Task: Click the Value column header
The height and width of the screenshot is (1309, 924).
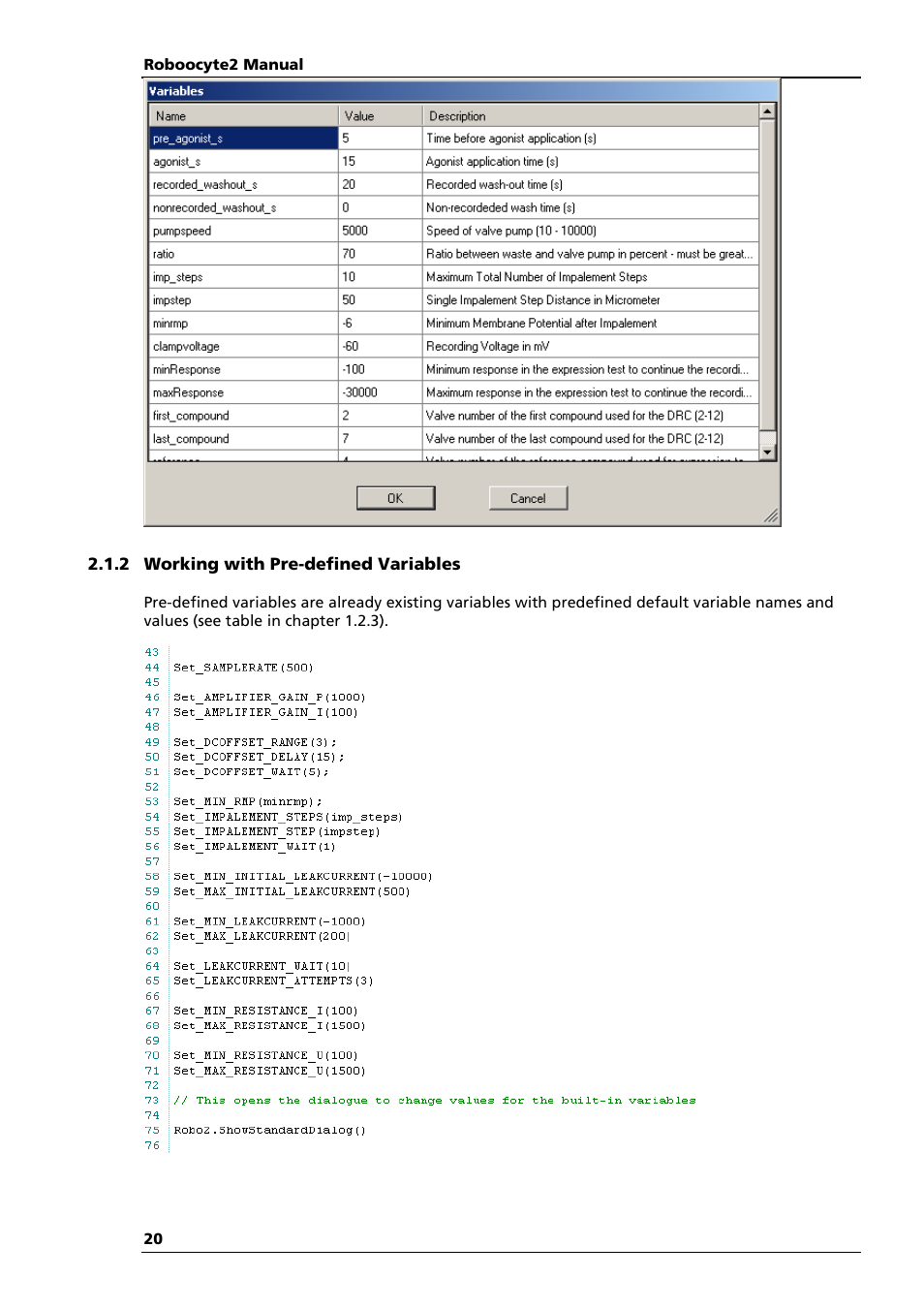Action: (380, 116)
